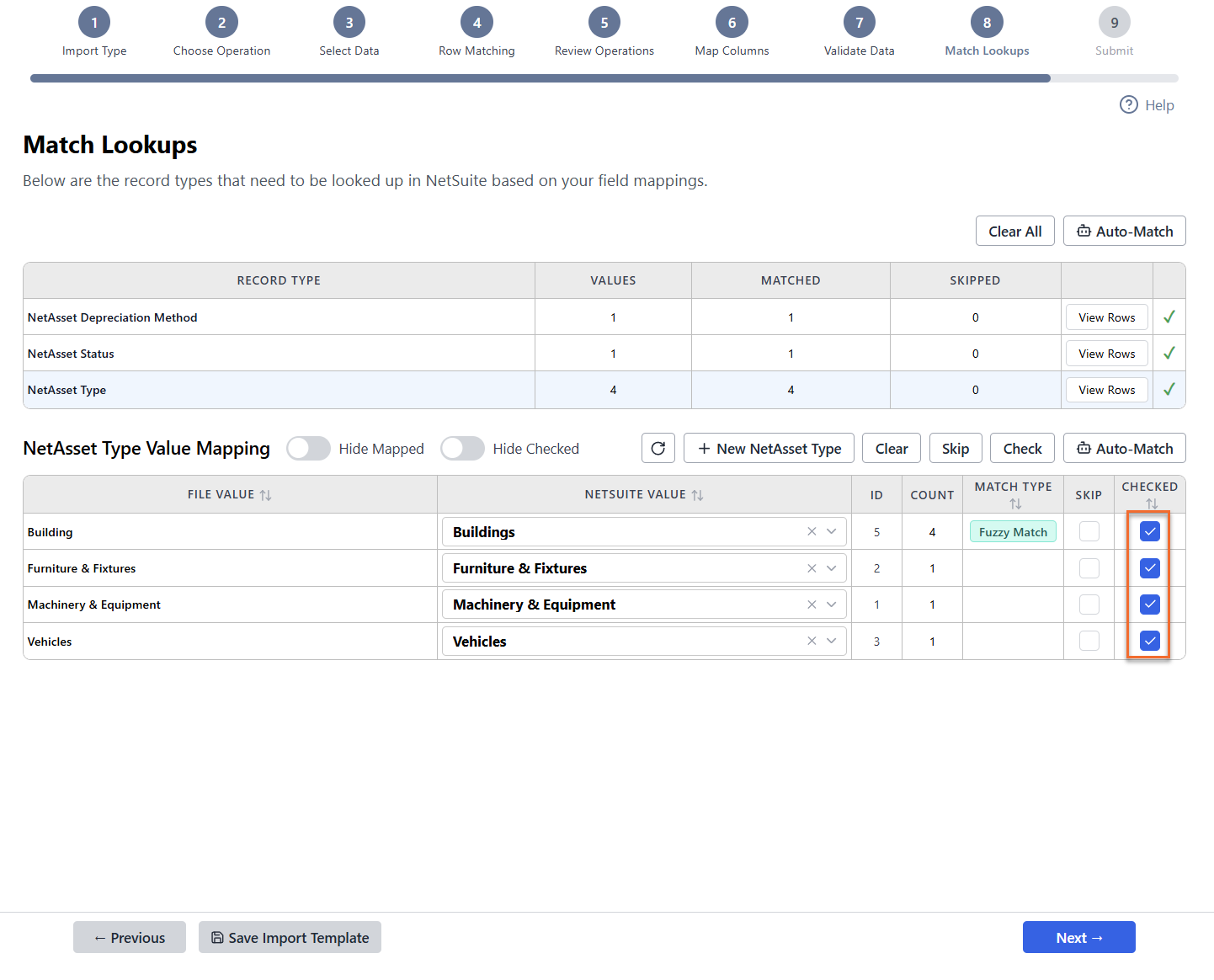Check the Skip box for Building
Viewport: 1214px width, 980px height.
[1089, 531]
